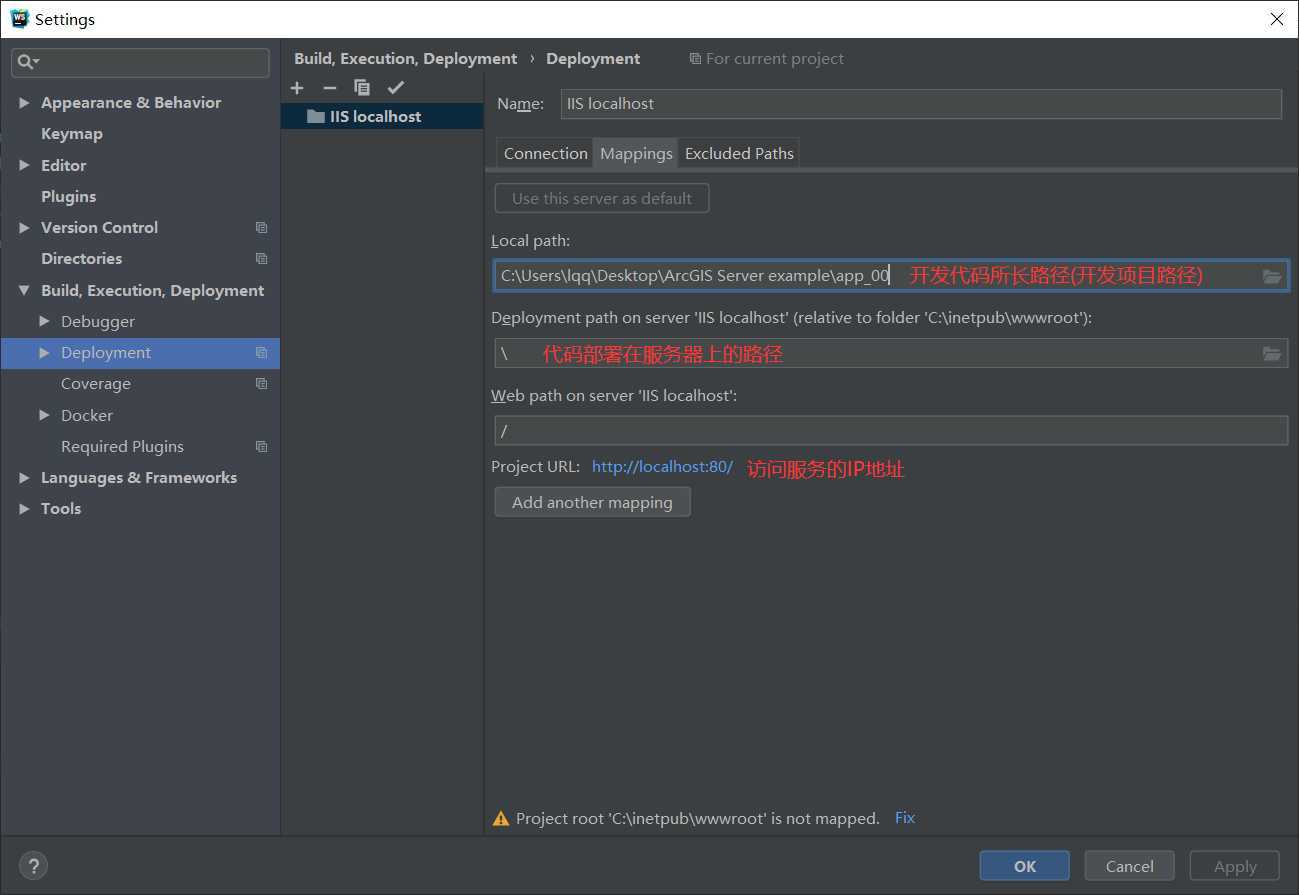Expand Languages & Frameworks section
The image size is (1299, 895).
[24, 478]
